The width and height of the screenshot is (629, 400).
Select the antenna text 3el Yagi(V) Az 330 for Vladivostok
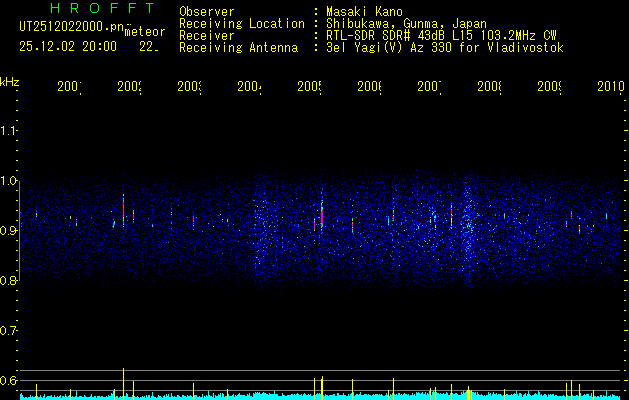pyautogui.click(x=445, y=48)
